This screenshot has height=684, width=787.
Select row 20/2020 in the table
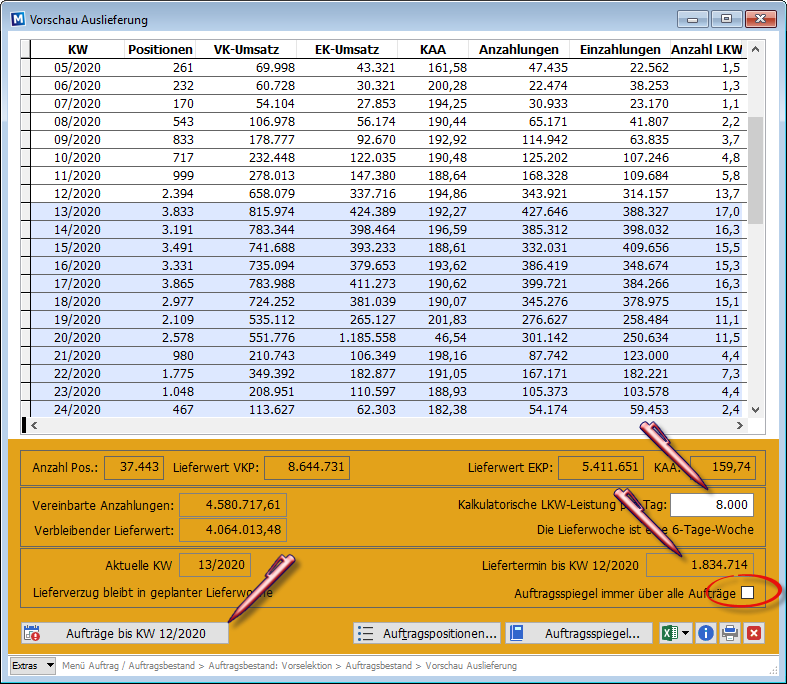384,338
